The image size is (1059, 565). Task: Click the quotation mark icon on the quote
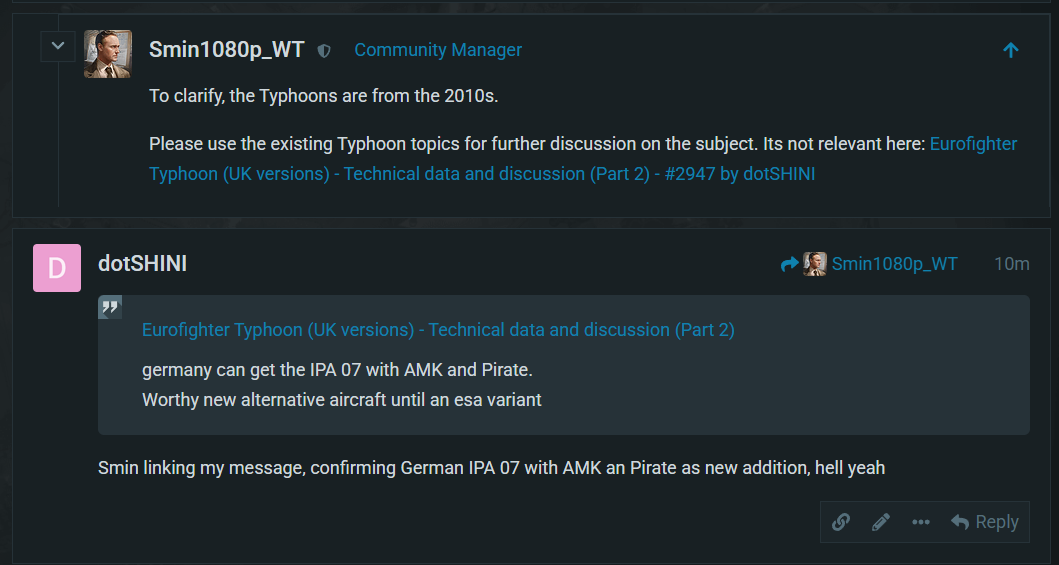click(110, 307)
